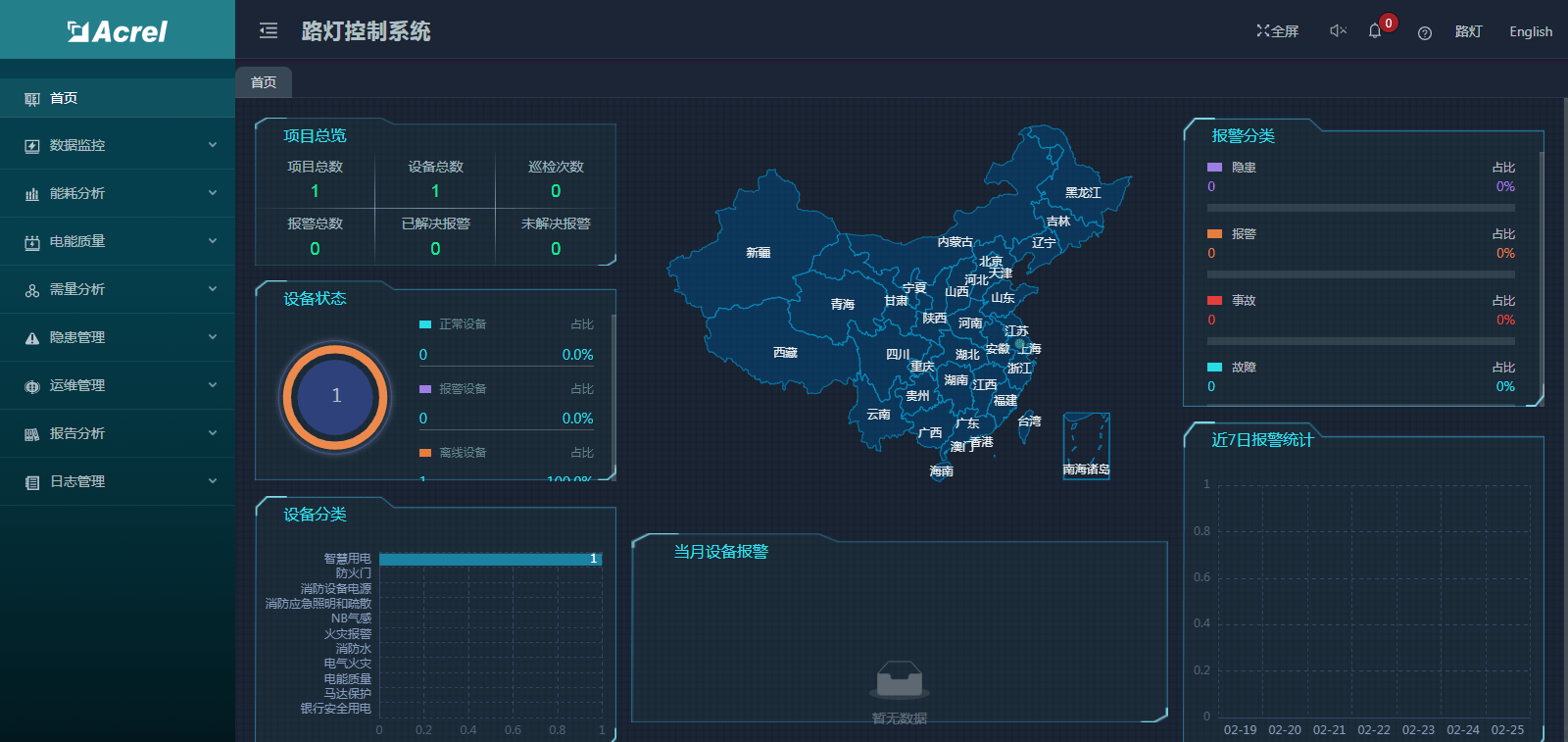Click the 能耗分析 bar chart icon
The image size is (1568, 742).
click(32, 194)
